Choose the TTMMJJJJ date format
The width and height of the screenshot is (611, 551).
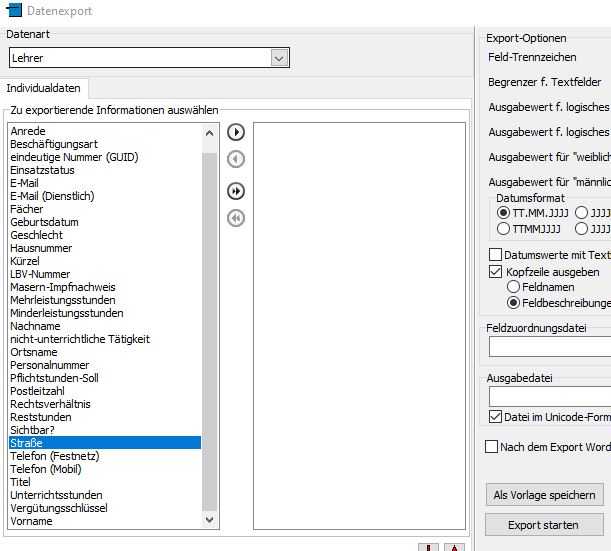click(x=503, y=228)
